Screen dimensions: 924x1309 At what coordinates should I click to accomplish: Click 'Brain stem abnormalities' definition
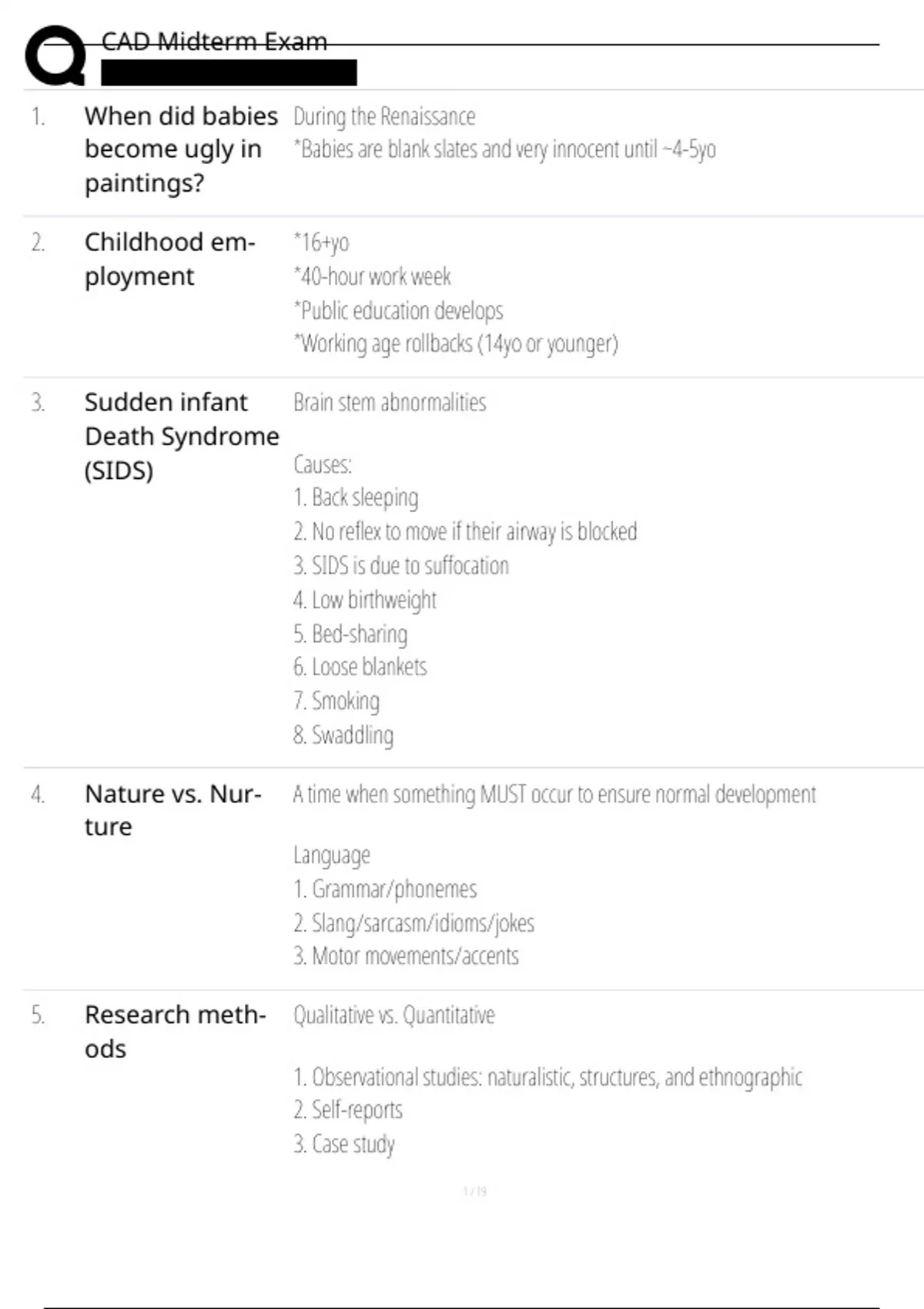pos(390,403)
